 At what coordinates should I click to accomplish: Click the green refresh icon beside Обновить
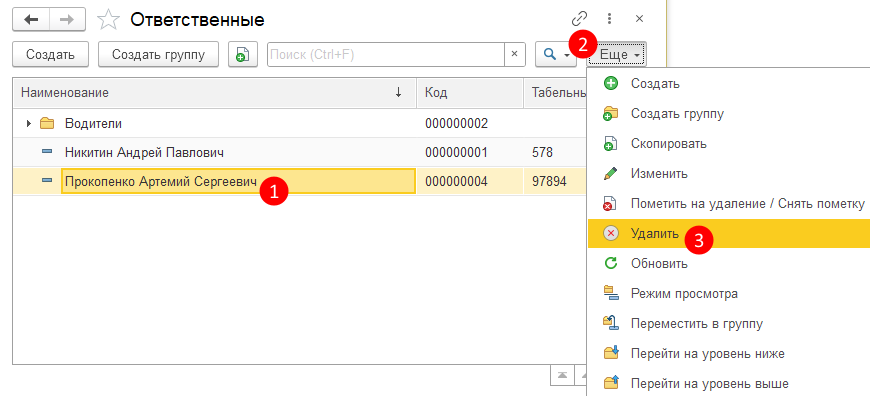(x=610, y=263)
